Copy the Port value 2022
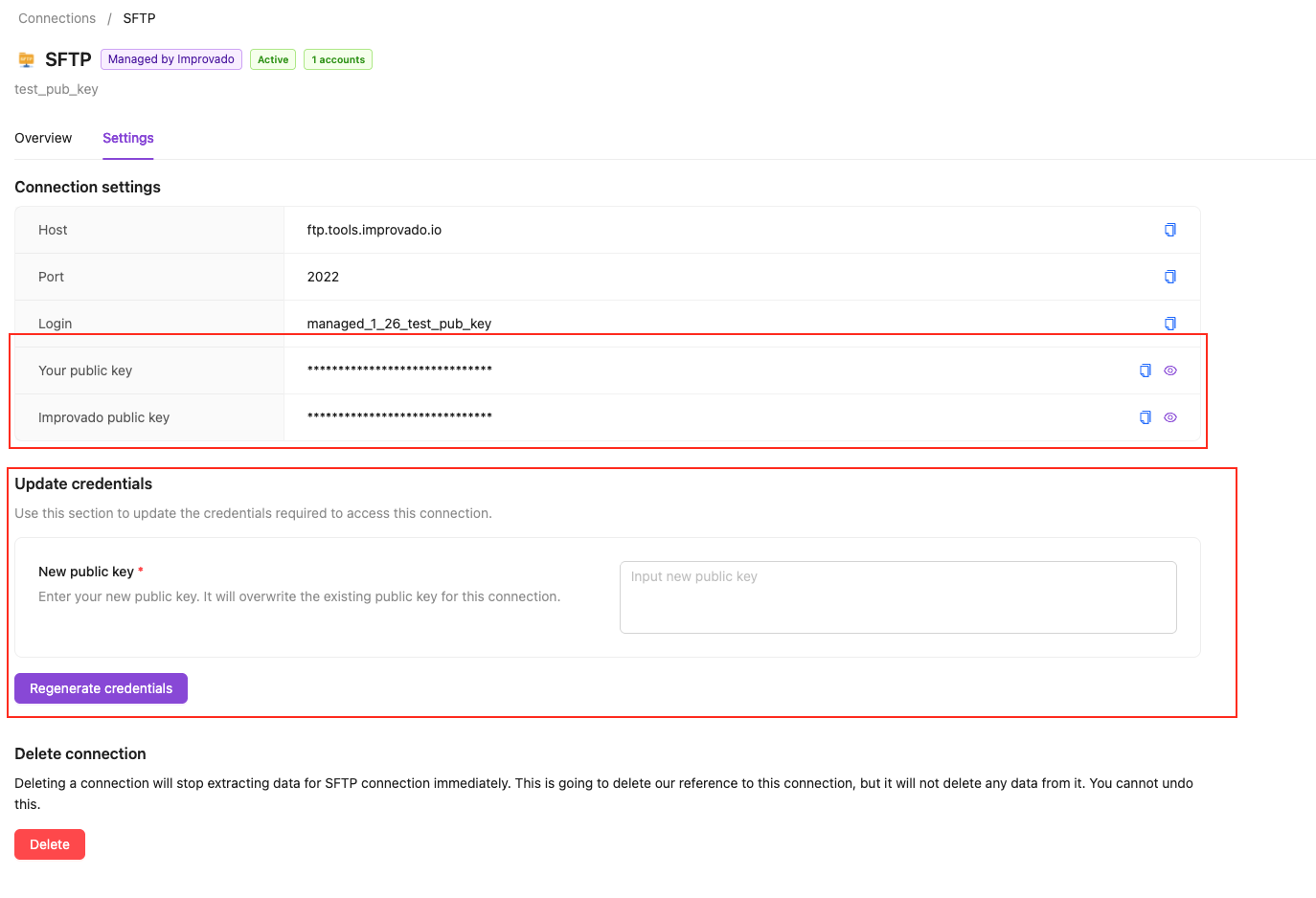 [x=1169, y=277]
